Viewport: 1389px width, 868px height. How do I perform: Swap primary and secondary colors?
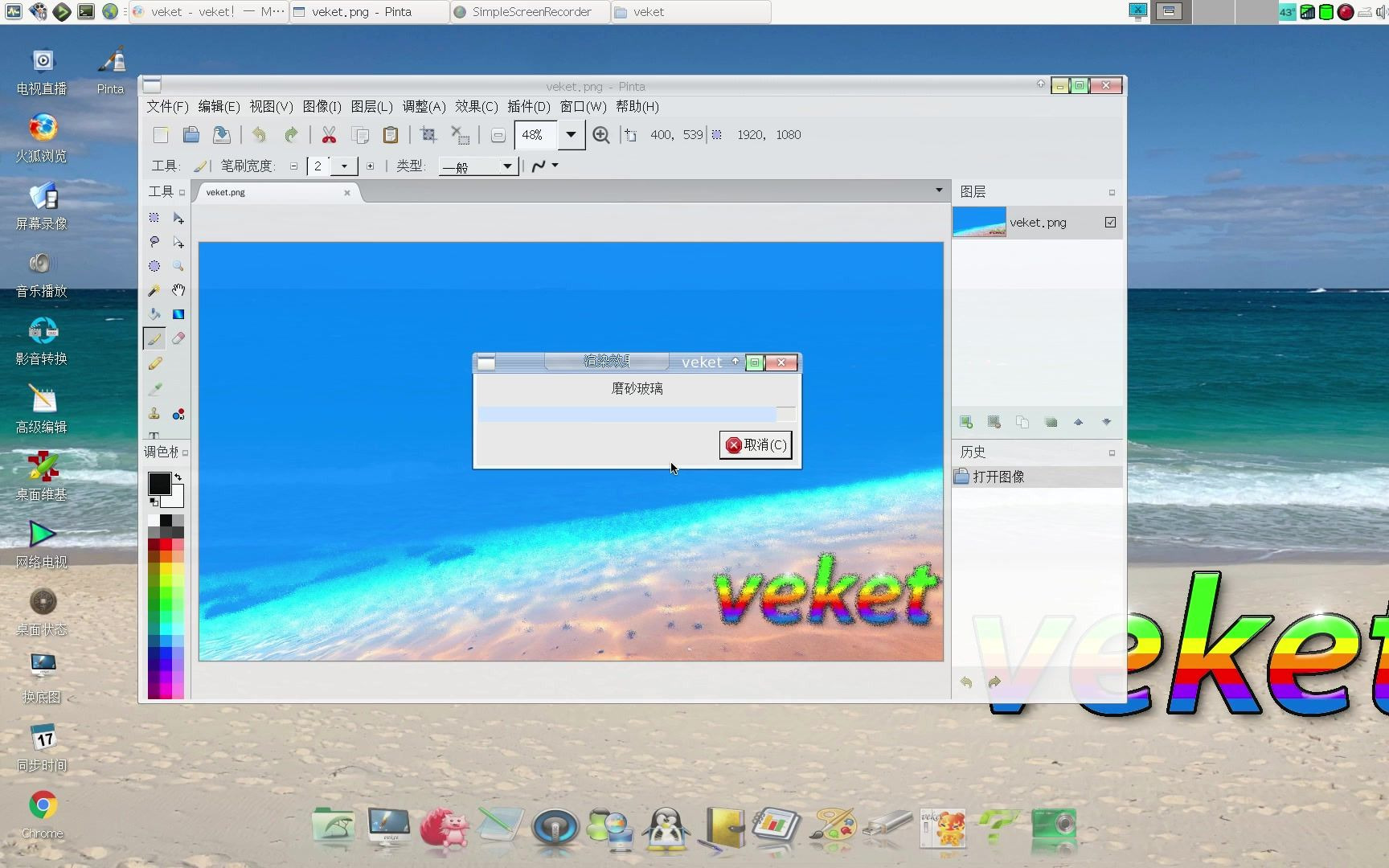point(178,477)
